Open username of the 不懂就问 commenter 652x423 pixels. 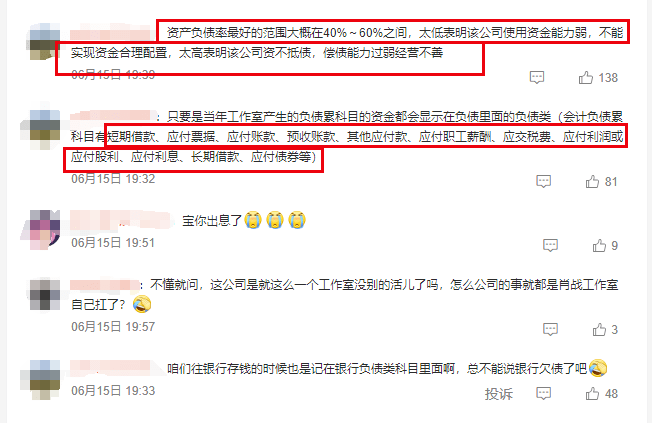point(104,284)
